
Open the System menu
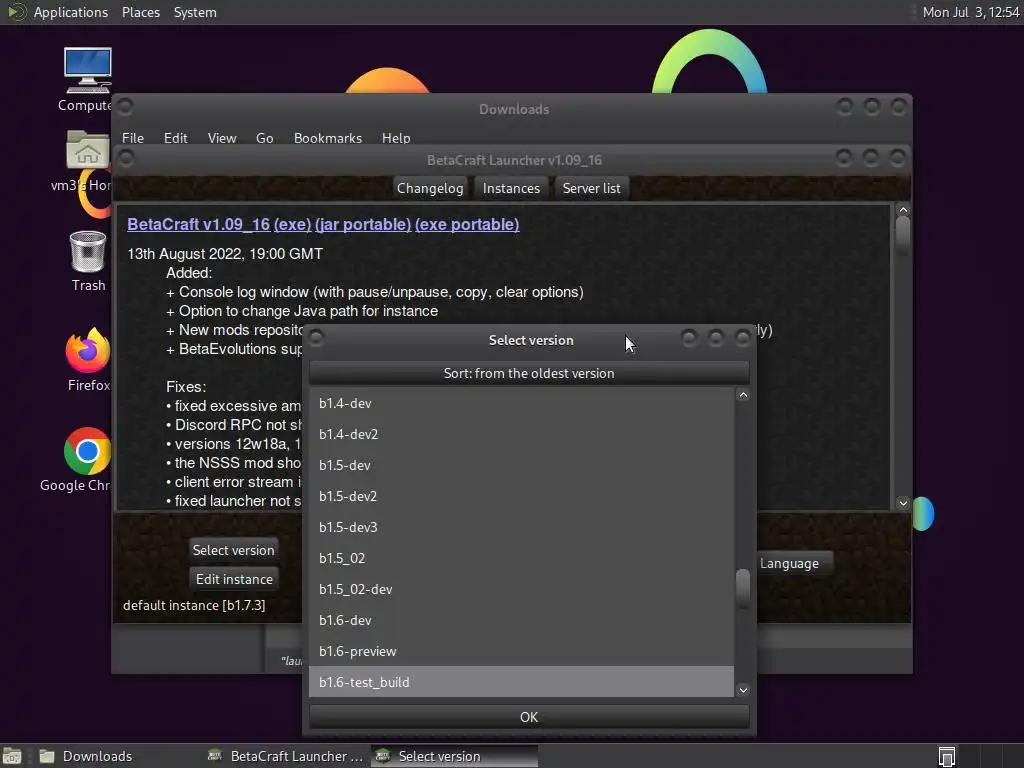pyautogui.click(x=195, y=12)
